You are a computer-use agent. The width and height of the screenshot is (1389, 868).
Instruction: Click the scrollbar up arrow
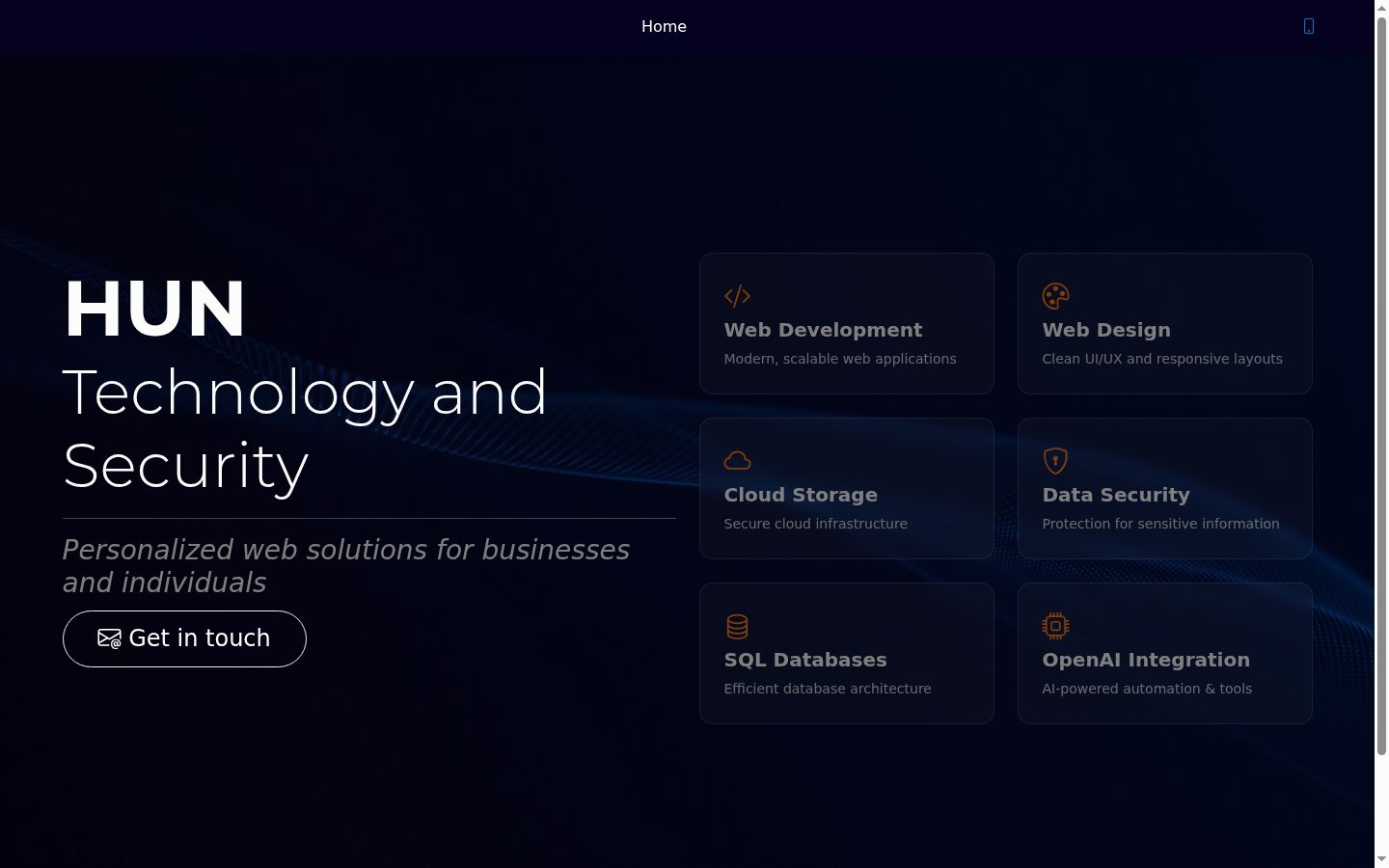tap(1381, 8)
